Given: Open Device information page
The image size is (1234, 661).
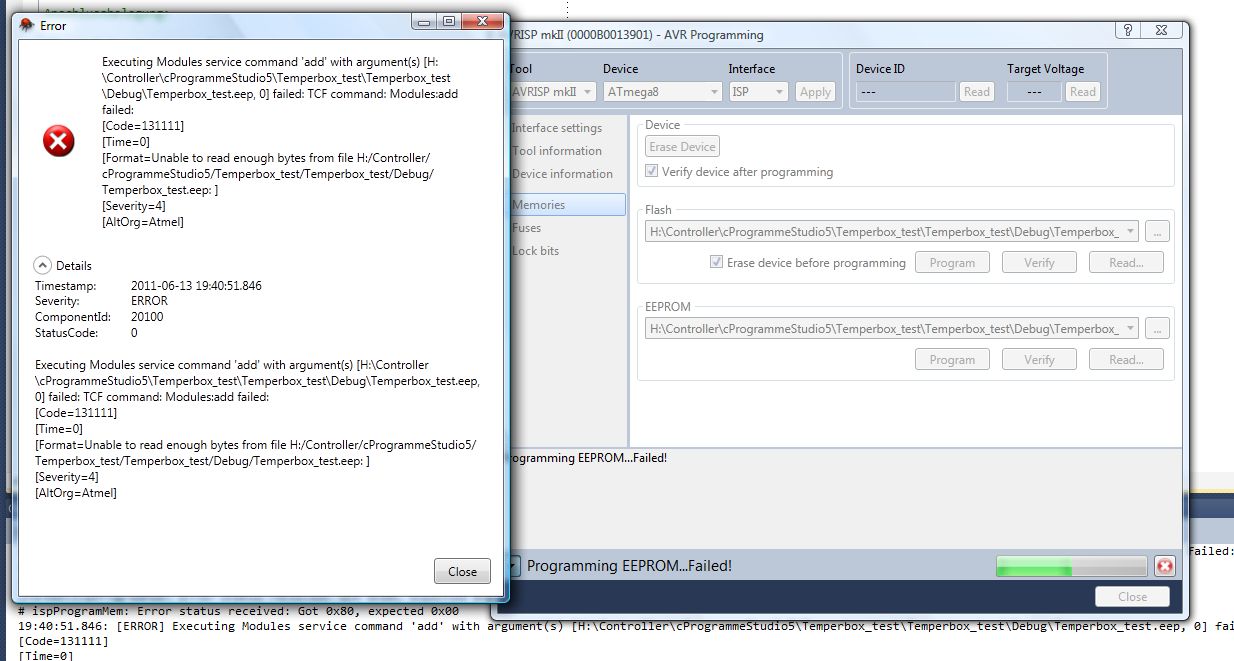Looking at the screenshot, I should pyautogui.click(x=562, y=174).
